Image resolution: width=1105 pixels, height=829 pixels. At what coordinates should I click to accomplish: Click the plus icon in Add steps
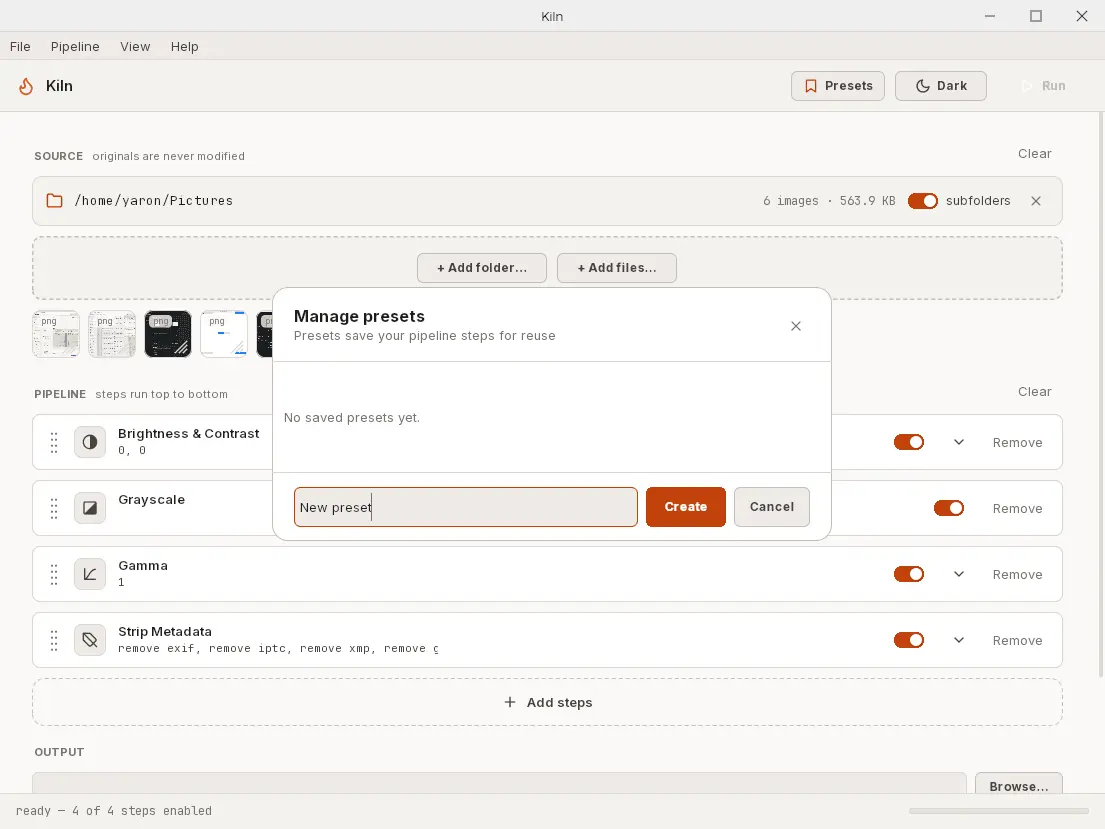(510, 702)
